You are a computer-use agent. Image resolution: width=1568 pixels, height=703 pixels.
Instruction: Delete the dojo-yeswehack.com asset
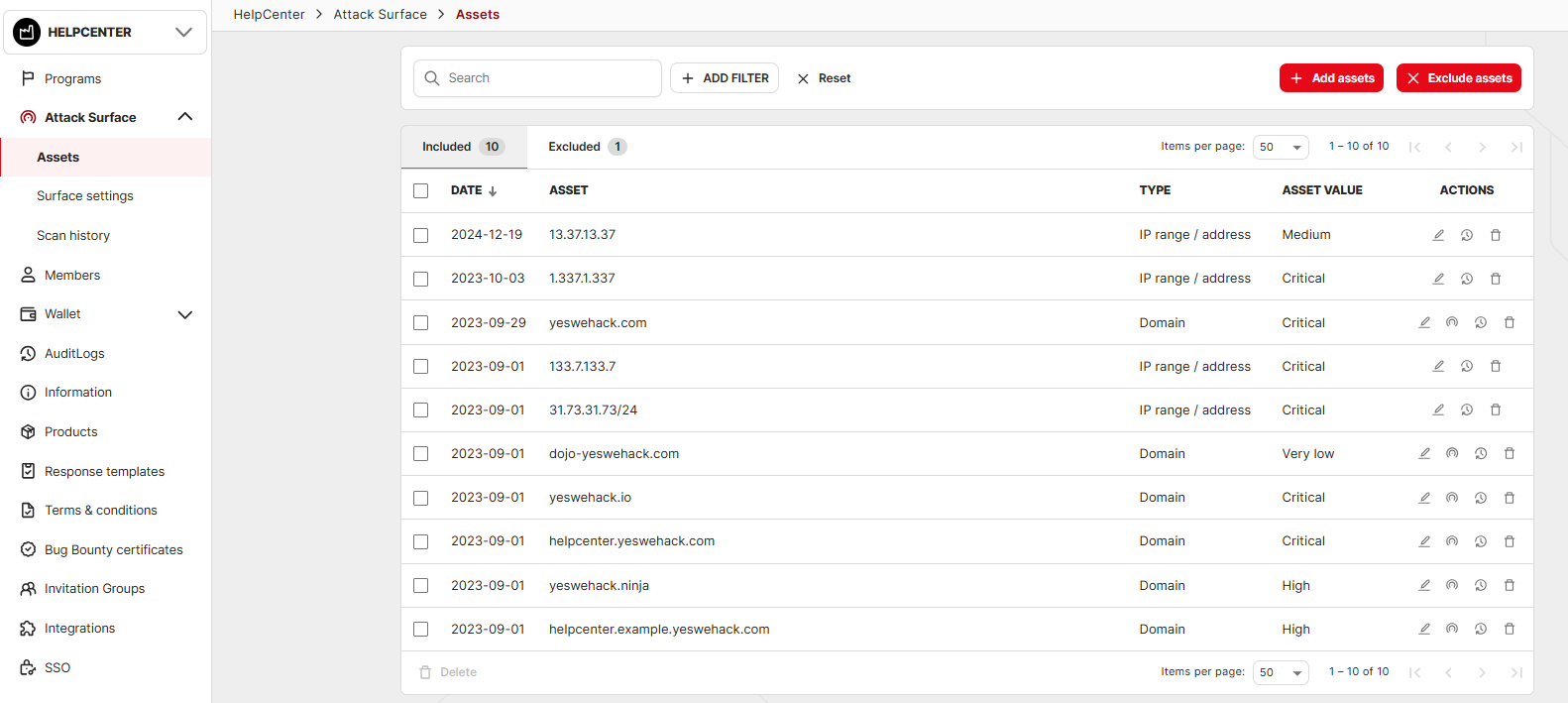(x=1510, y=453)
